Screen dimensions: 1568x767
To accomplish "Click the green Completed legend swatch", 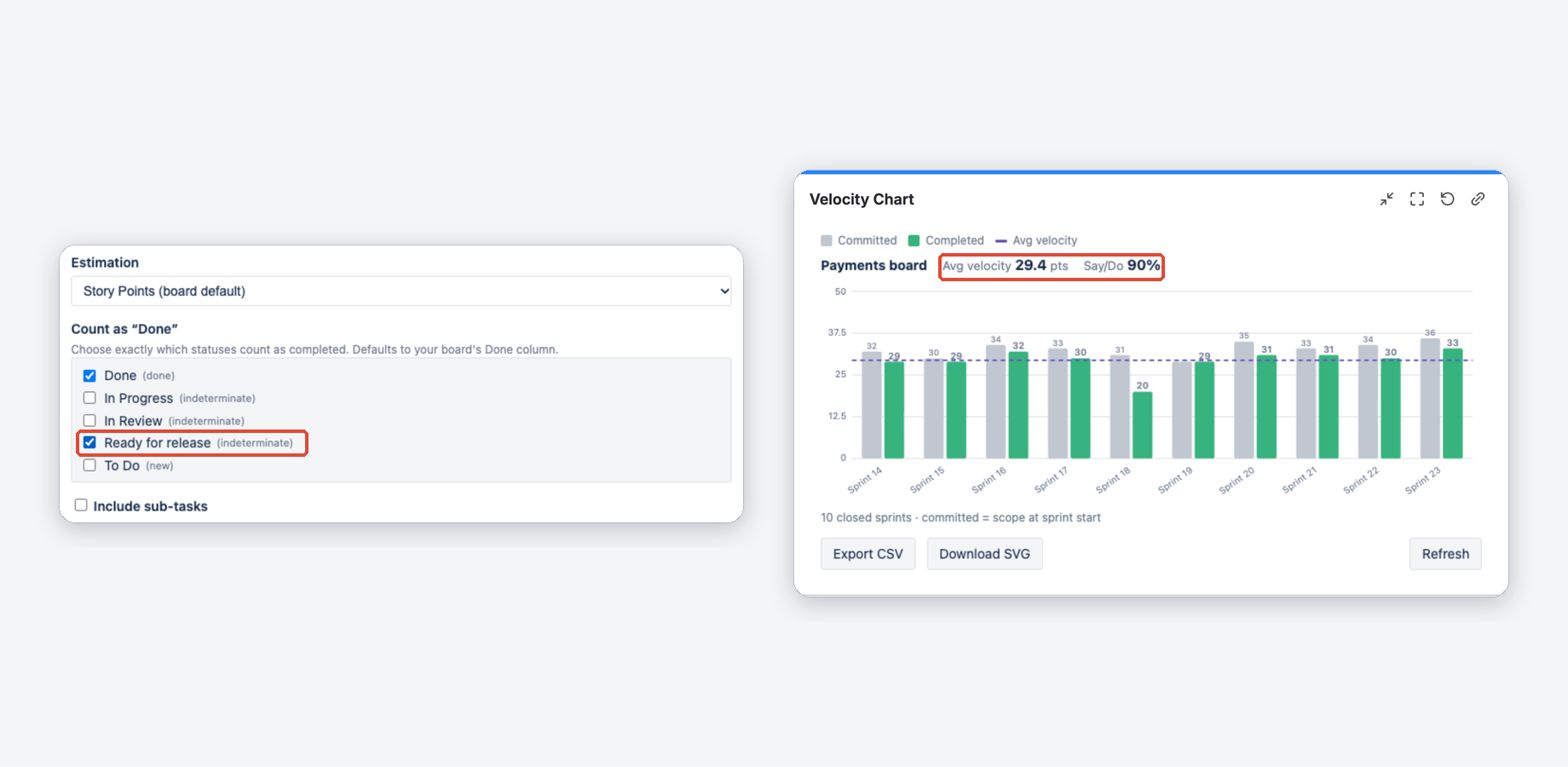I will [914, 240].
